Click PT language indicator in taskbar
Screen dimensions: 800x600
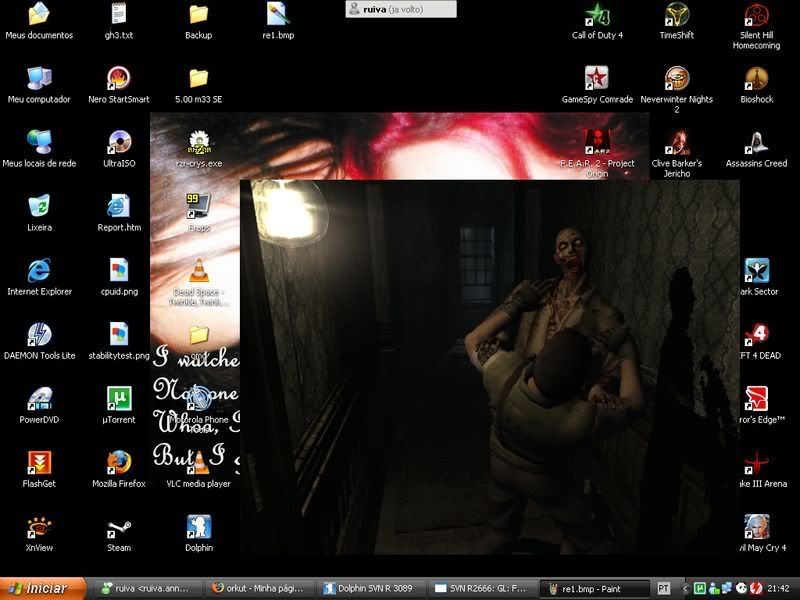click(x=663, y=588)
